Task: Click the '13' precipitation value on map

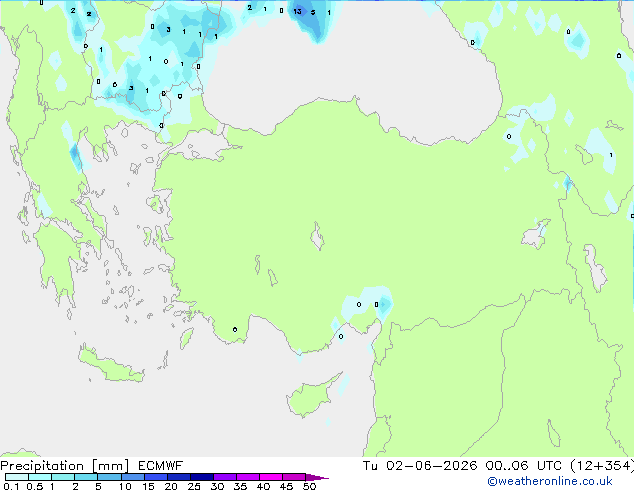Action: [x=298, y=11]
